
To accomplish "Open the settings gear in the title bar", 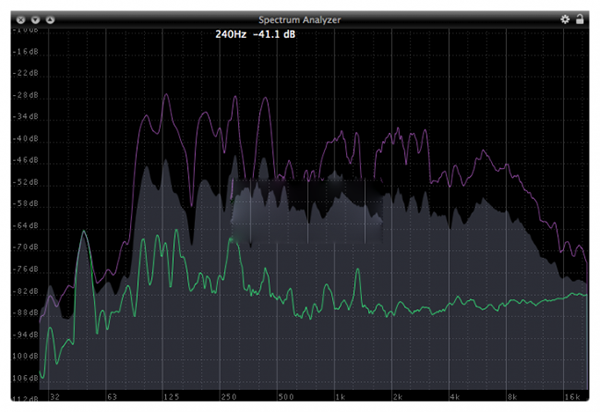I will click(565, 19).
